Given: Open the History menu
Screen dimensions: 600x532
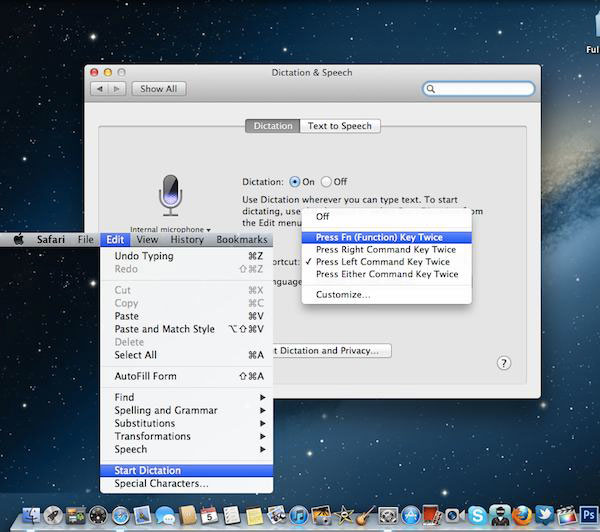Looking at the screenshot, I should [x=187, y=240].
